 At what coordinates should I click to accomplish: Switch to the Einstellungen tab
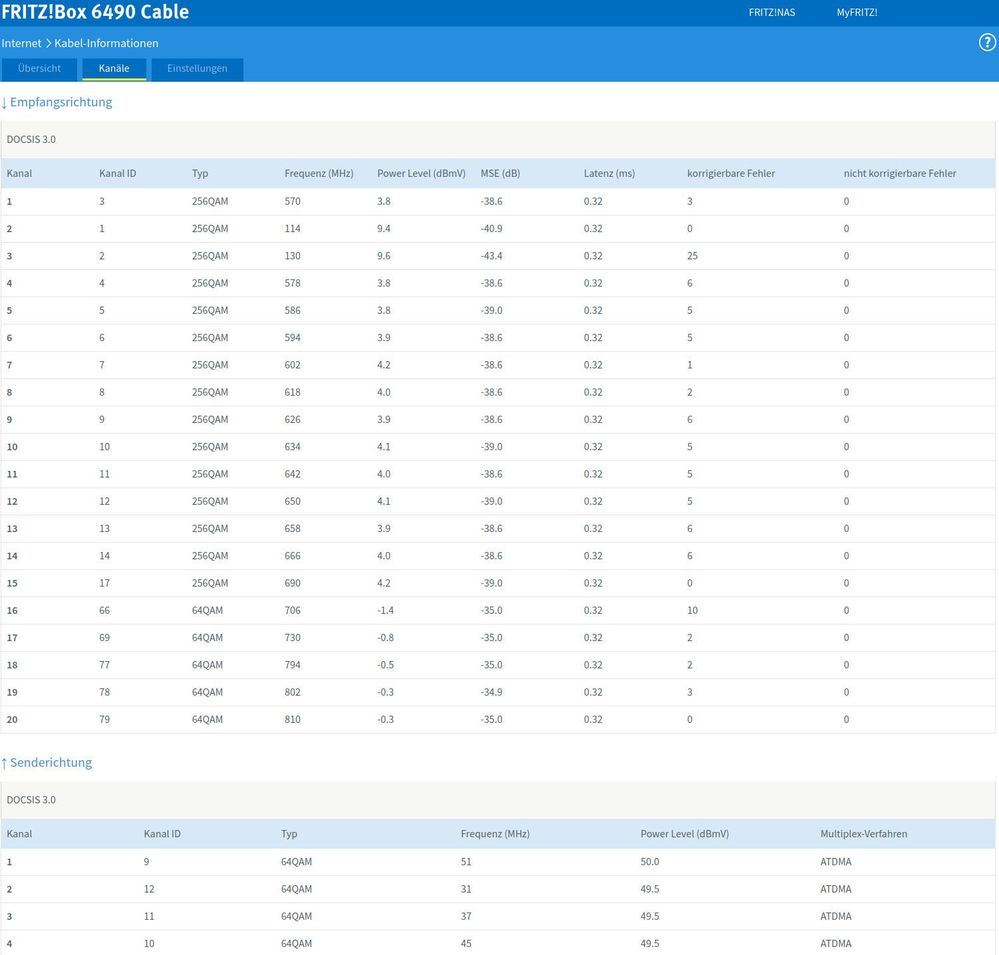coord(197,69)
